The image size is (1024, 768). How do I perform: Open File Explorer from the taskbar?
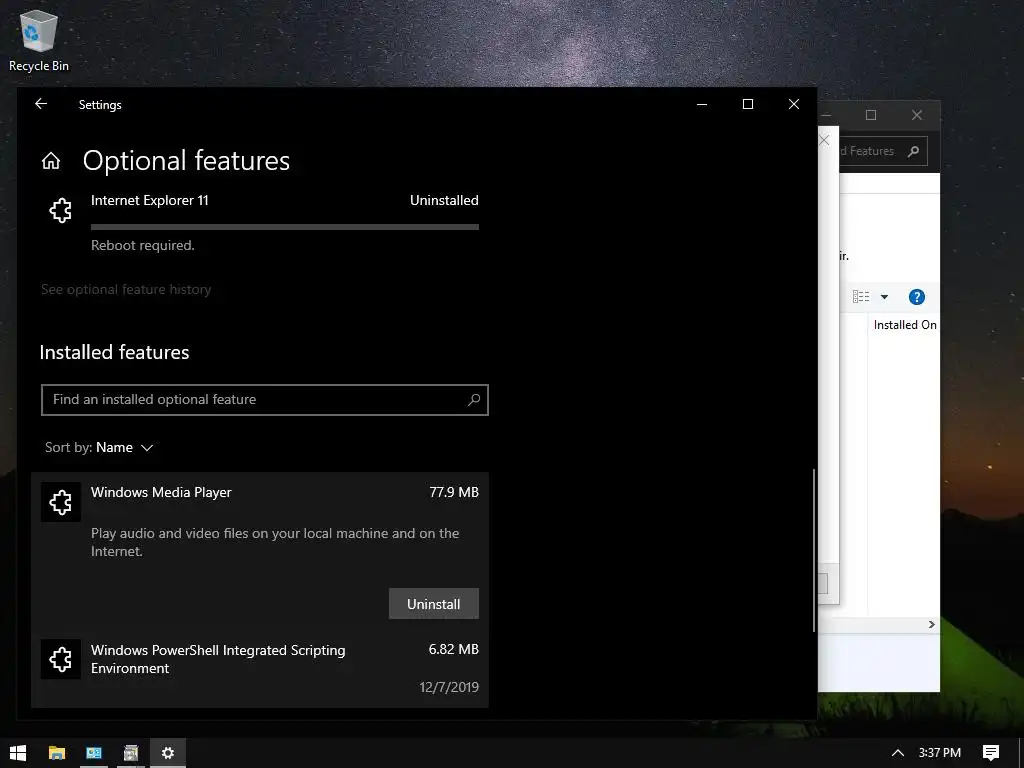pos(57,753)
